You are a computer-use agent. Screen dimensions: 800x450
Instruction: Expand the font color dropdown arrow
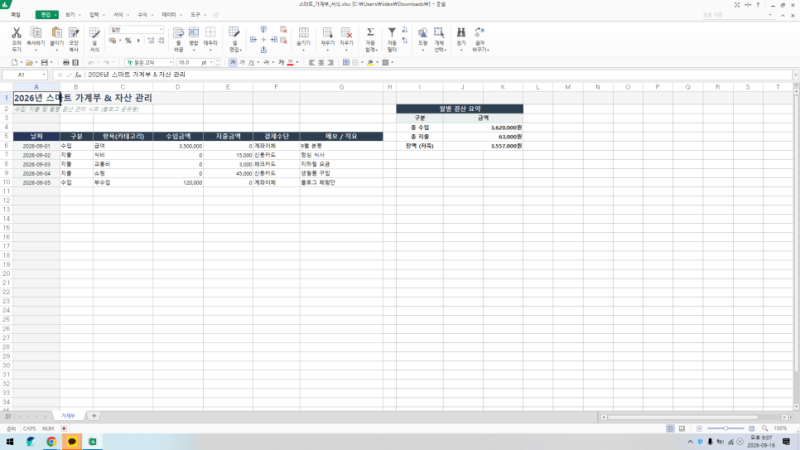point(297,62)
